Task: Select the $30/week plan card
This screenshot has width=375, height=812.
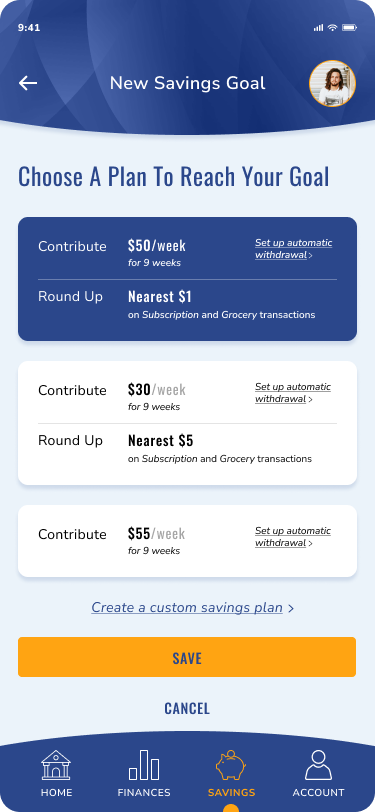Action: click(x=188, y=423)
